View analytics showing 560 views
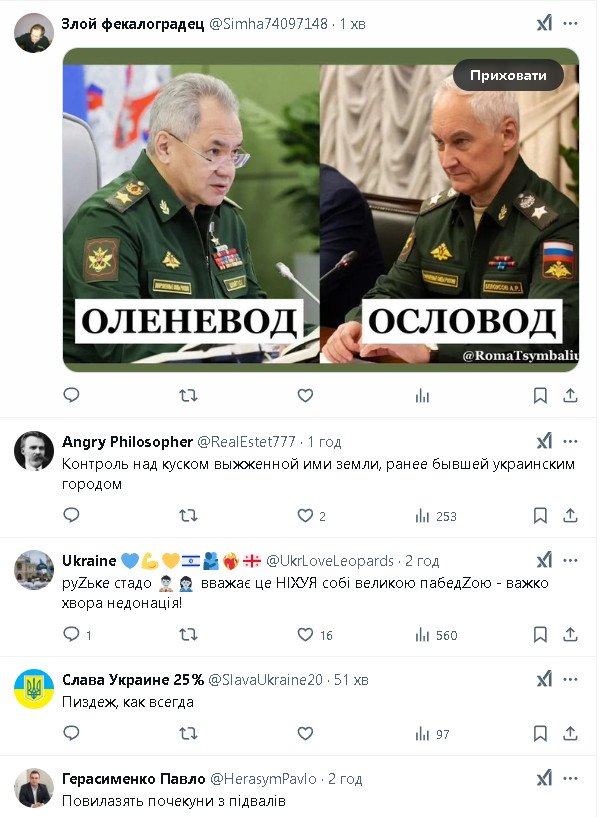Image resolution: width=605 pixels, height=817 pixels. pyautogui.click(x=436, y=635)
